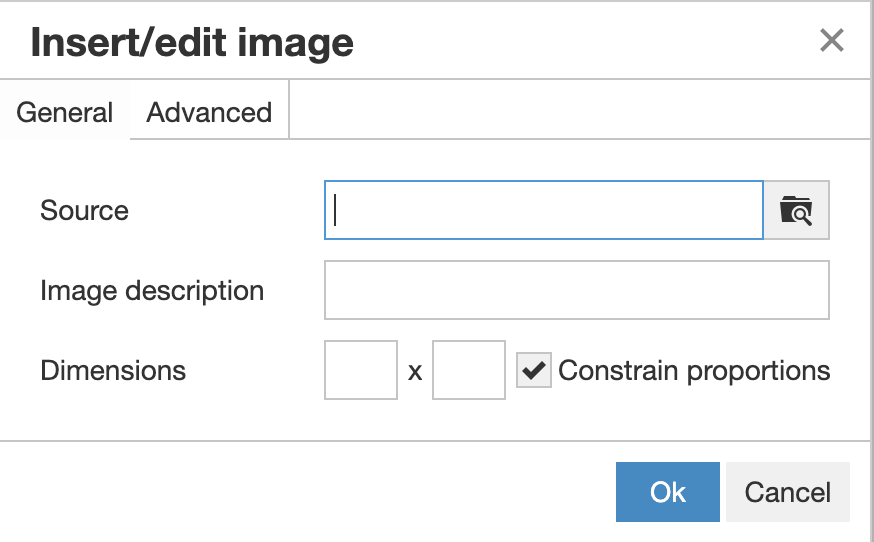The image size is (874, 542).
Task: Click the blank footer area left of Ok
Action: coord(308,492)
